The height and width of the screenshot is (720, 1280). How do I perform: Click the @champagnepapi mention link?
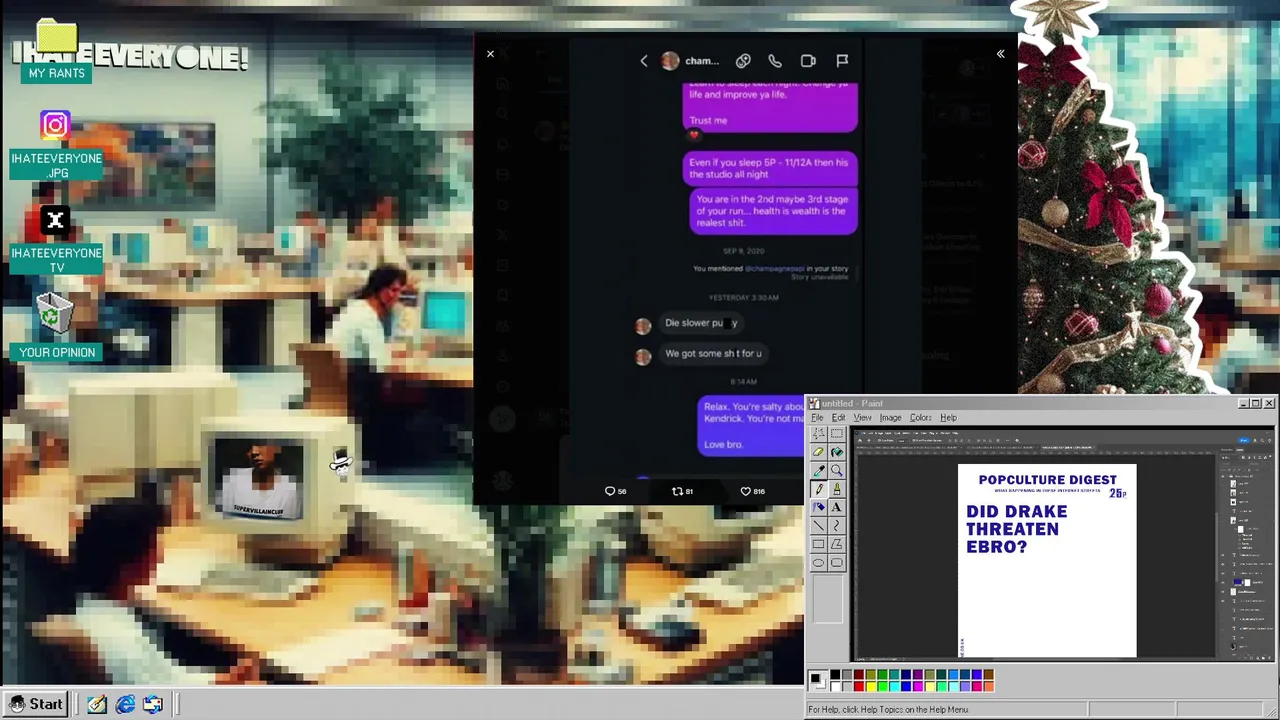click(x=774, y=268)
